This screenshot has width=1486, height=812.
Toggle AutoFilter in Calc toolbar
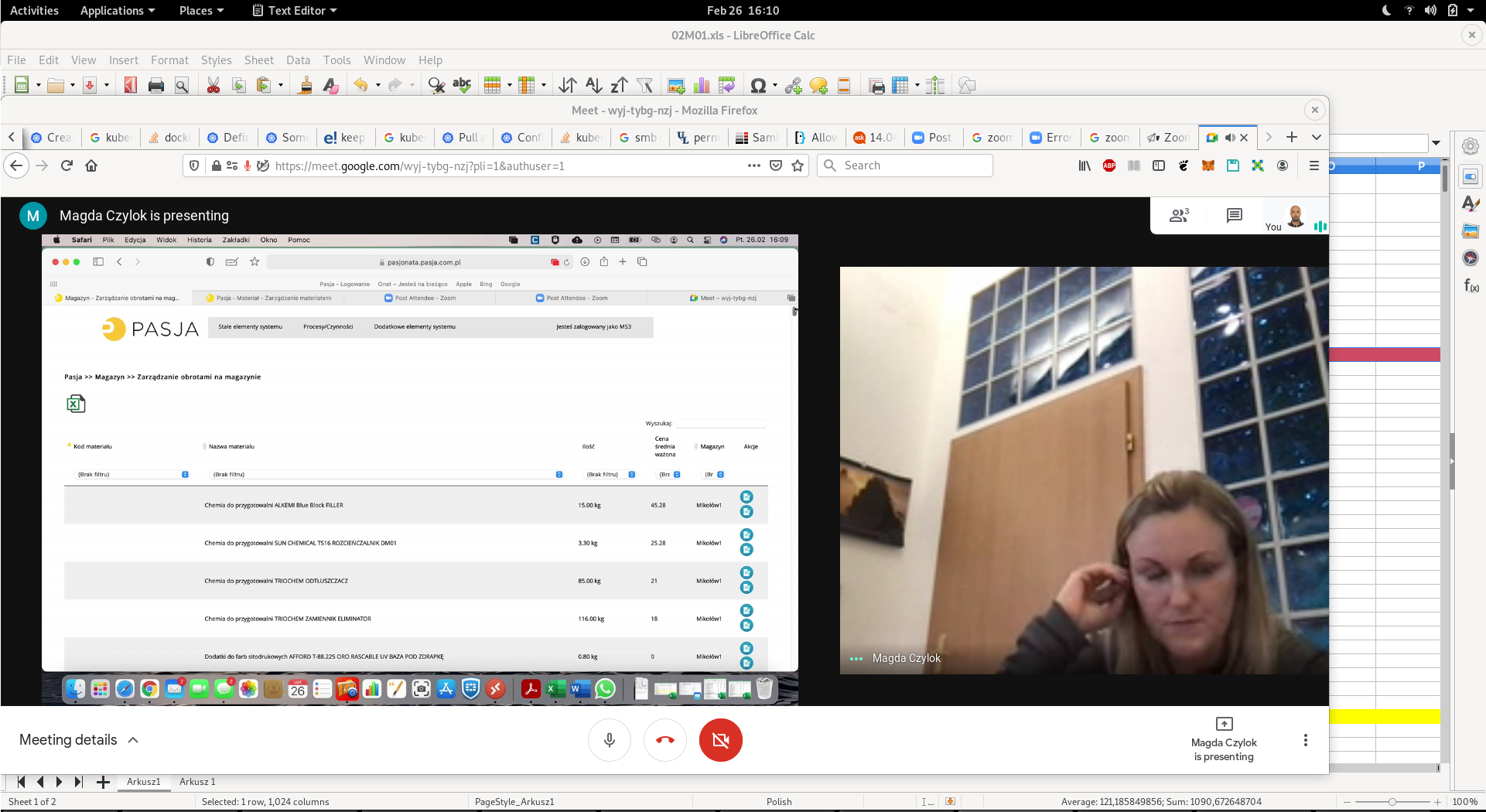click(645, 85)
